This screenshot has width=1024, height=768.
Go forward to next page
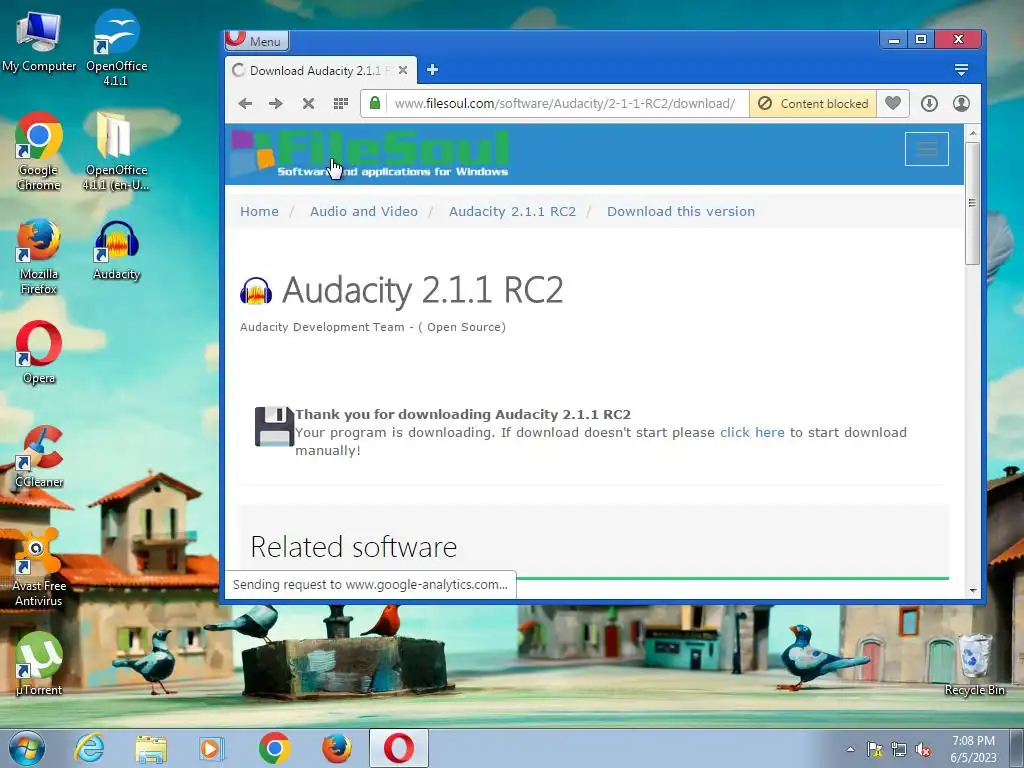pos(276,103)
